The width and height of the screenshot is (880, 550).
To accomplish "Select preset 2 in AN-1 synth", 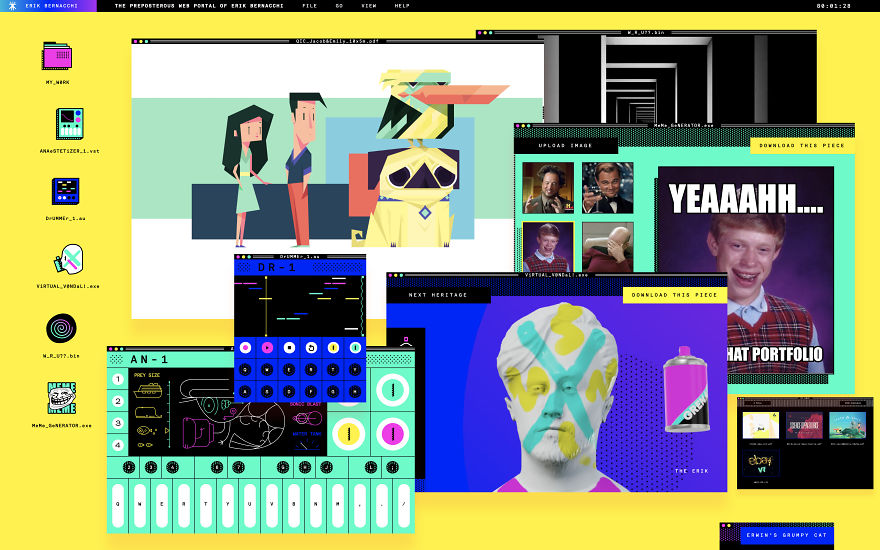I will 118,401.
